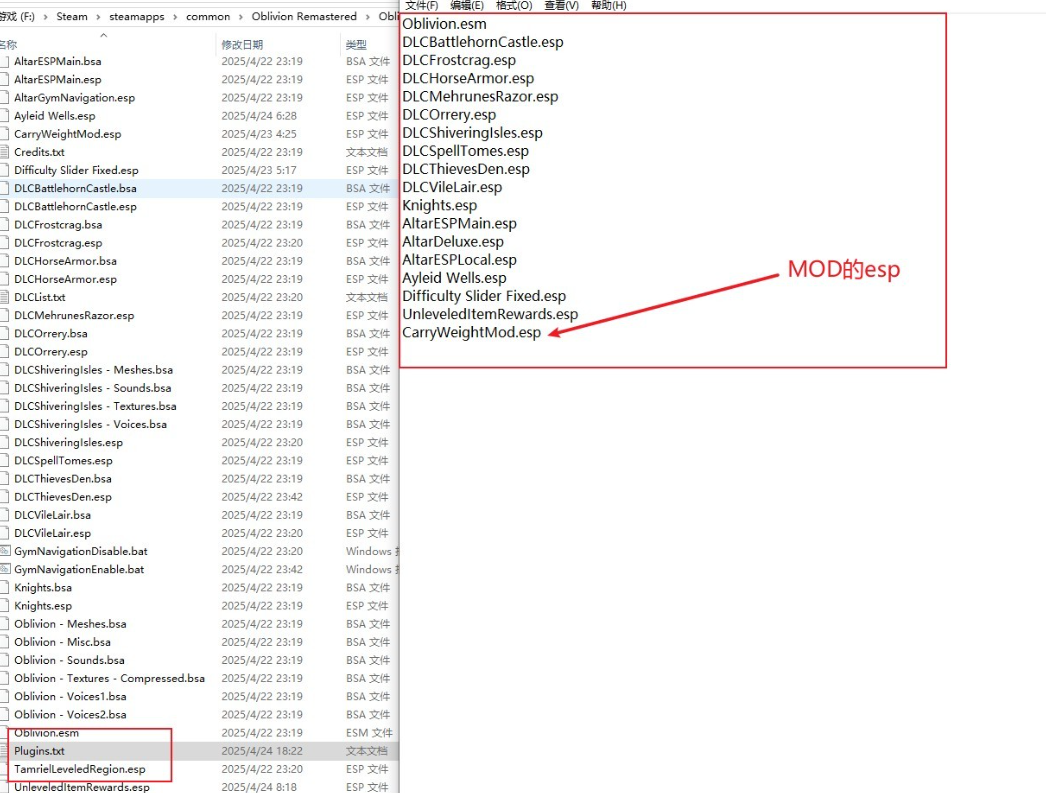The width and height of the screenshot is (1046, 793).
Task: Select Oblivion.esm in file list
Action: [x=47, y=733]
